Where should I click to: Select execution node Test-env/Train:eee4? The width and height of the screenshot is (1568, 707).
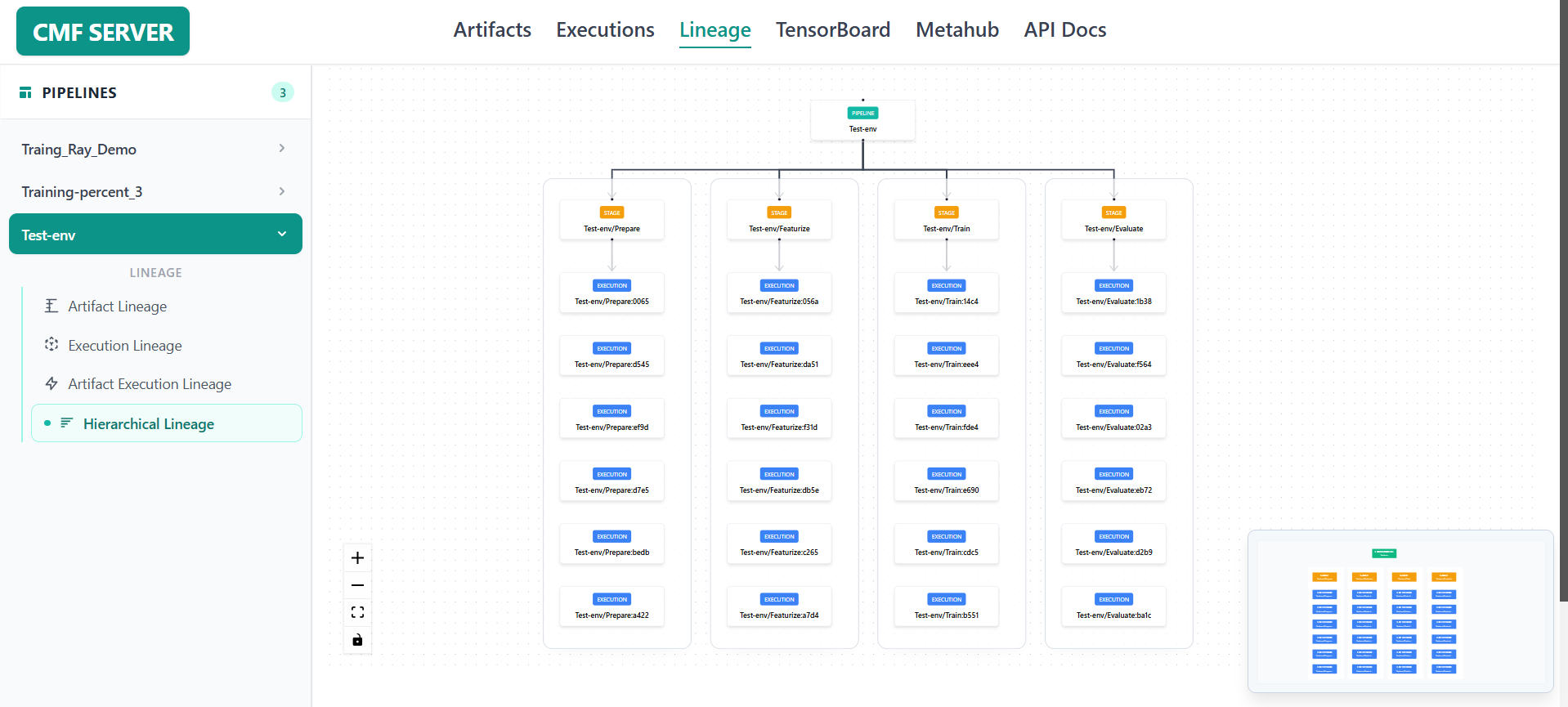coord(947,356)
